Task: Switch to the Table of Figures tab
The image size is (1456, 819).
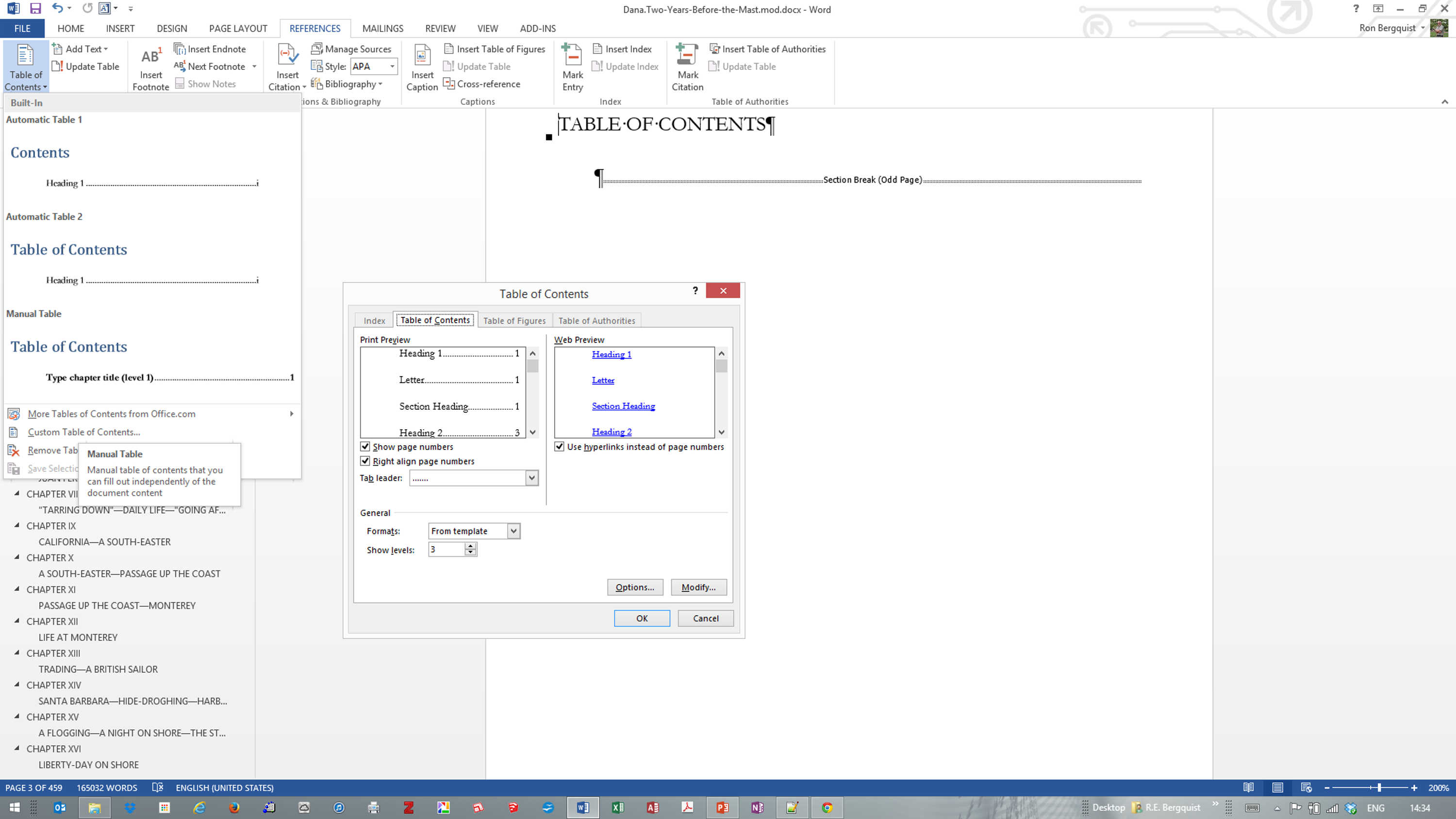Action: pos(514,320)
